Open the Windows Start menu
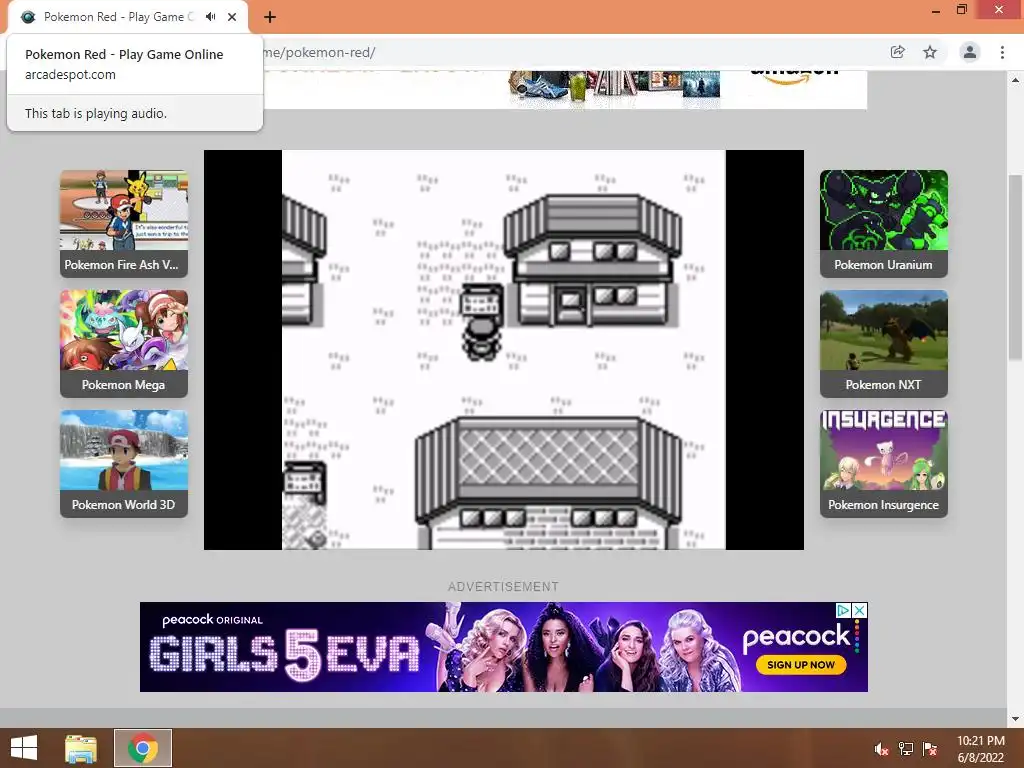Viewport: 1024px width, 768px height. [x=24, y=748]
